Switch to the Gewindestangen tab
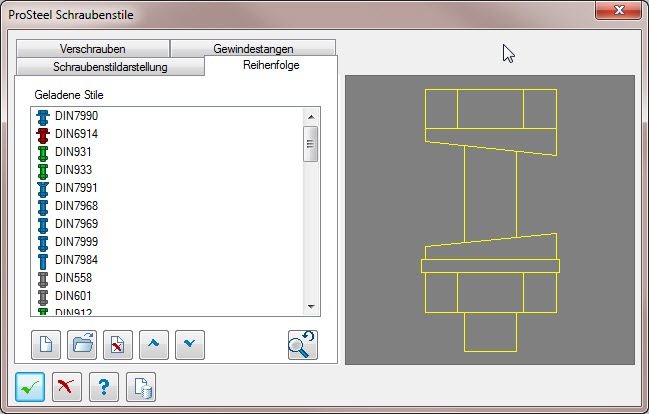Screen dimensions: 649x414 click(x=253, y=49)
